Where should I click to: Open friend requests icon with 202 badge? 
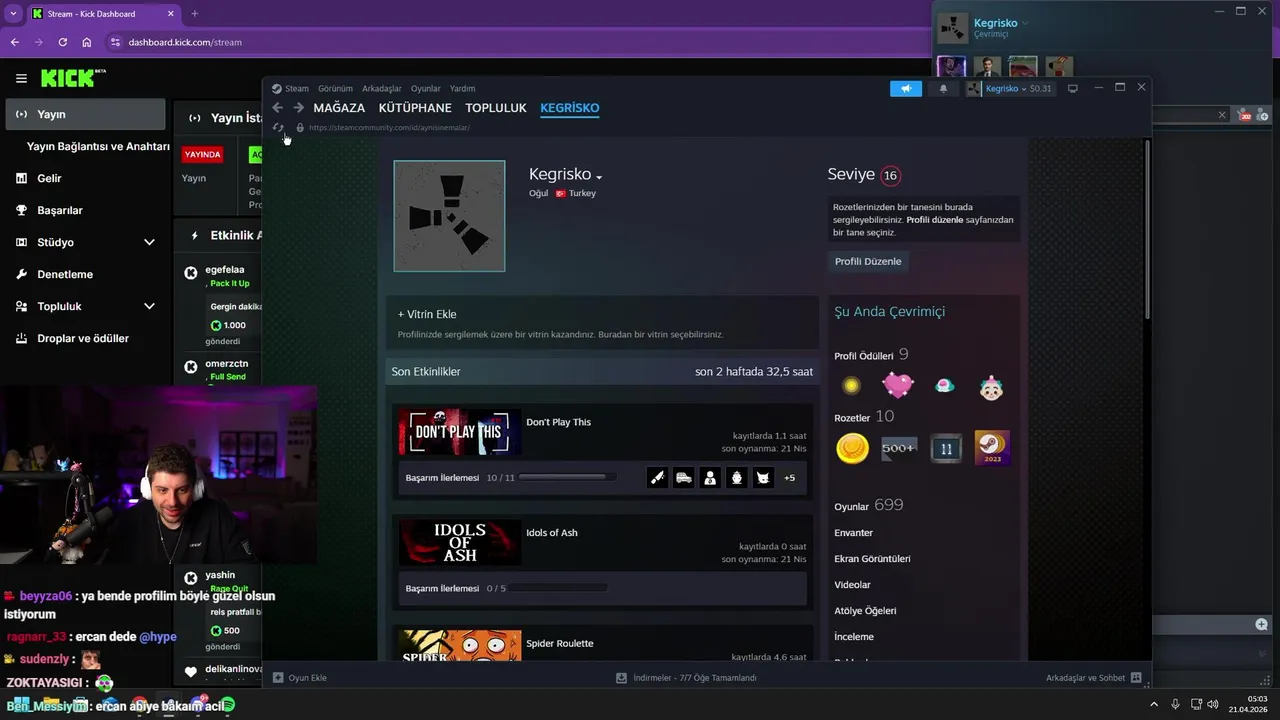pyautogui.click(x=1246, y=116)
